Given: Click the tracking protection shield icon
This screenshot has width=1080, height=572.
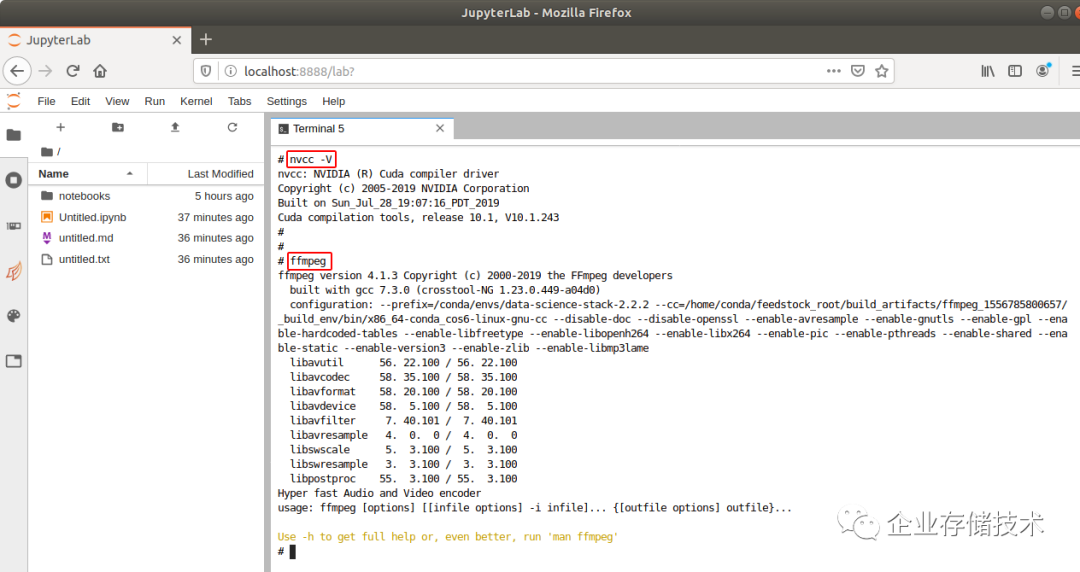Looking at the screenshot, I should [x=206, y=71].
